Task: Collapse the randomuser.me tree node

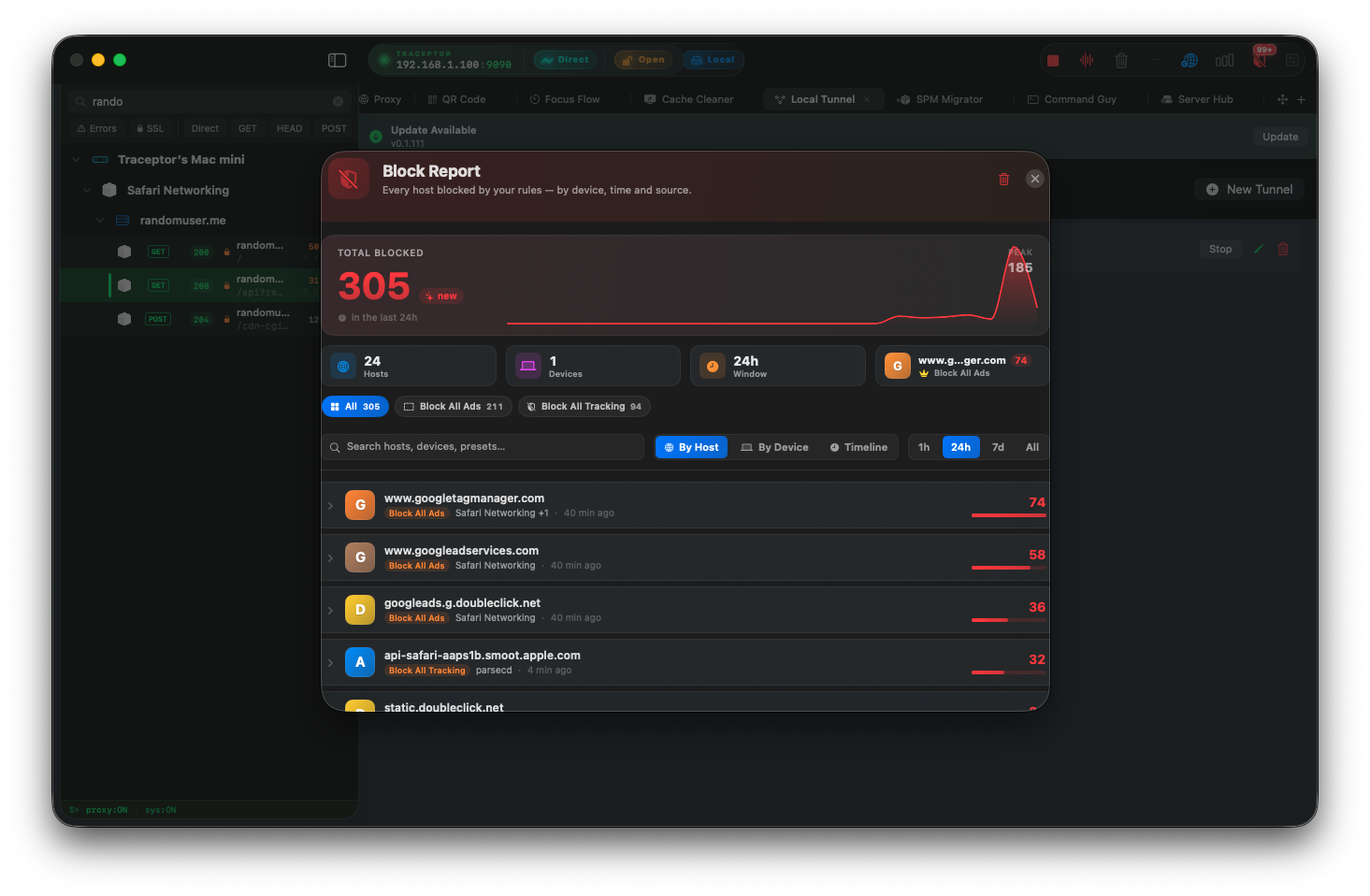Action: [x=100, y=221]
